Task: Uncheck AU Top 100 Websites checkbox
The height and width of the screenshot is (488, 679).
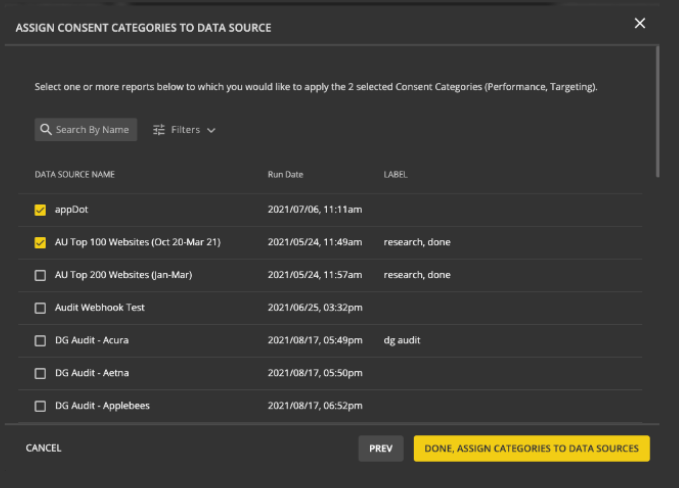Action: coord(40,243)
